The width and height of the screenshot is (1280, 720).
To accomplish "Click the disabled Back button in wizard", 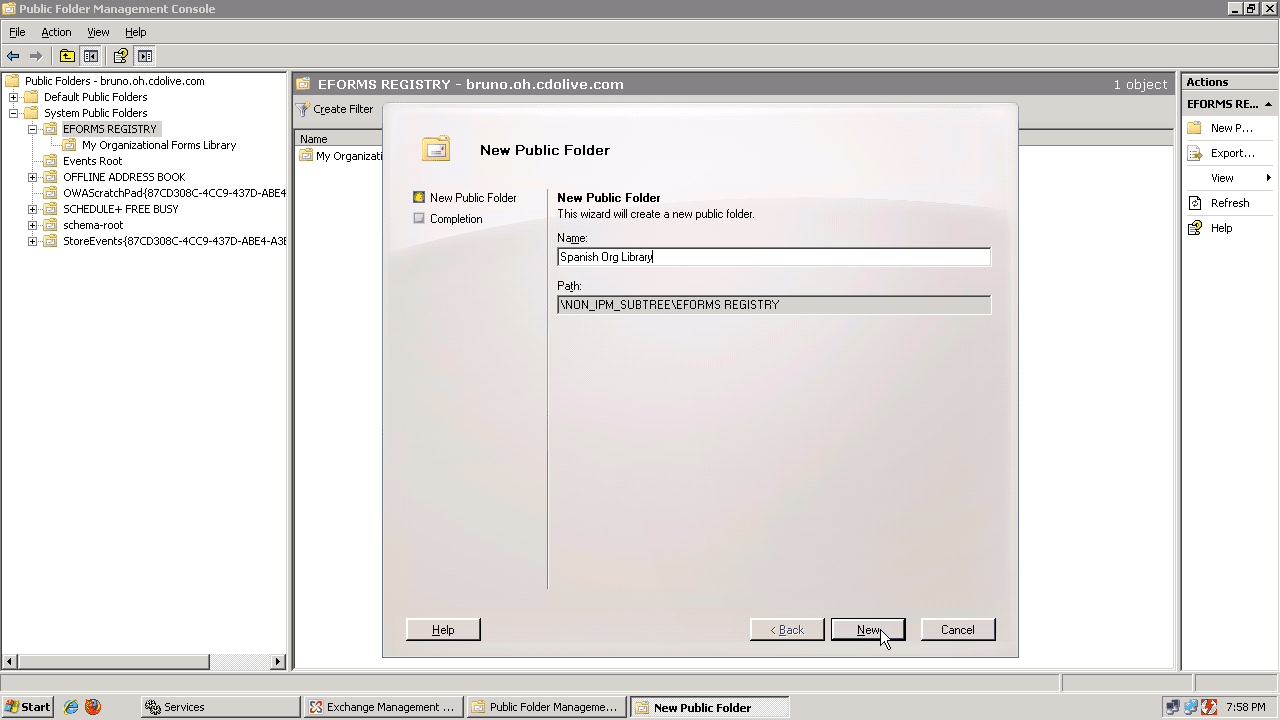I will pos(787,630).
